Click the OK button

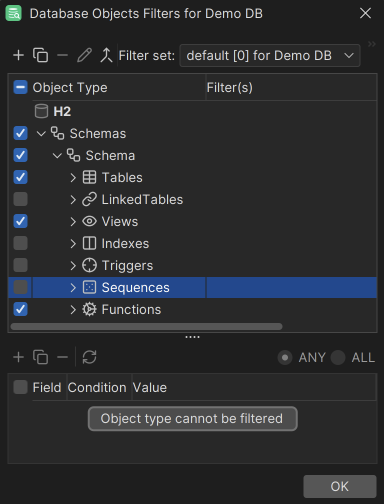click(340, 486)
